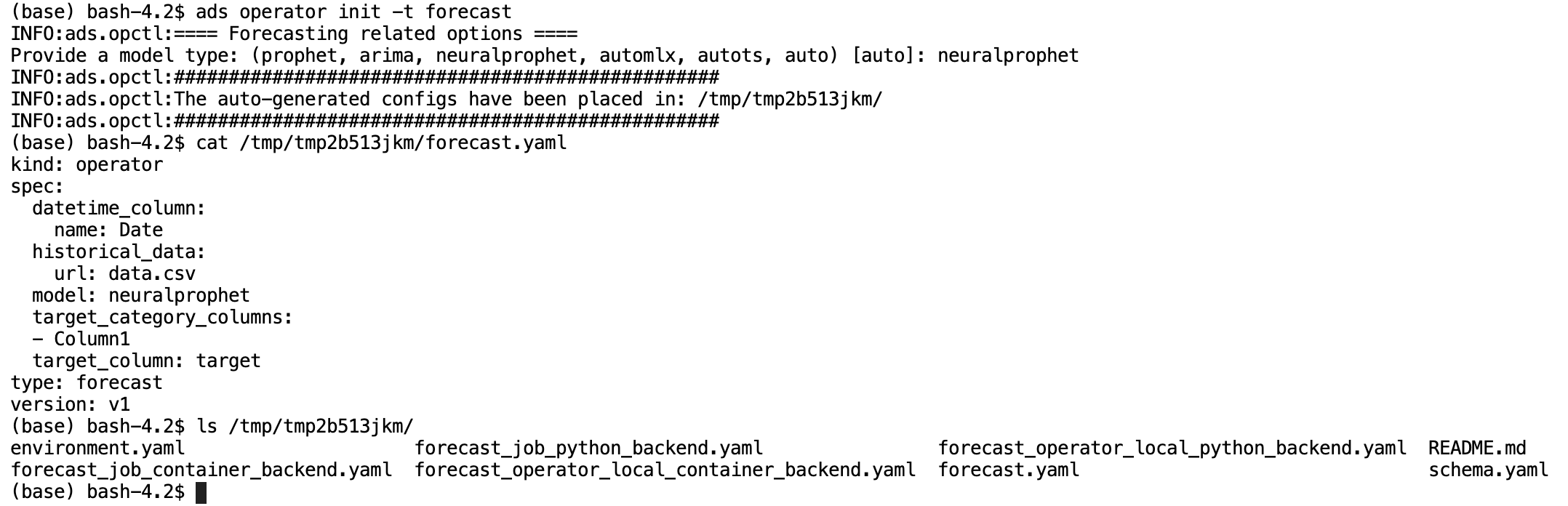The image size is (1568, 506).
Task: Click forecast_job_python_backend.yaml file name
Action: tap(589, 449)
